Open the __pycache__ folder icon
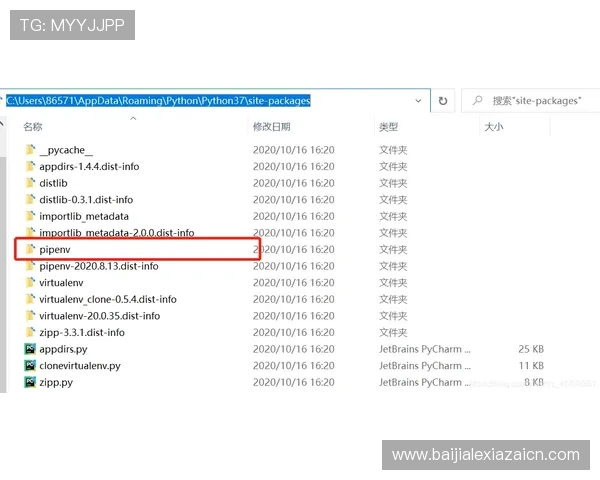This screenshot has width=600, height=480. click(x=30, y=150)
